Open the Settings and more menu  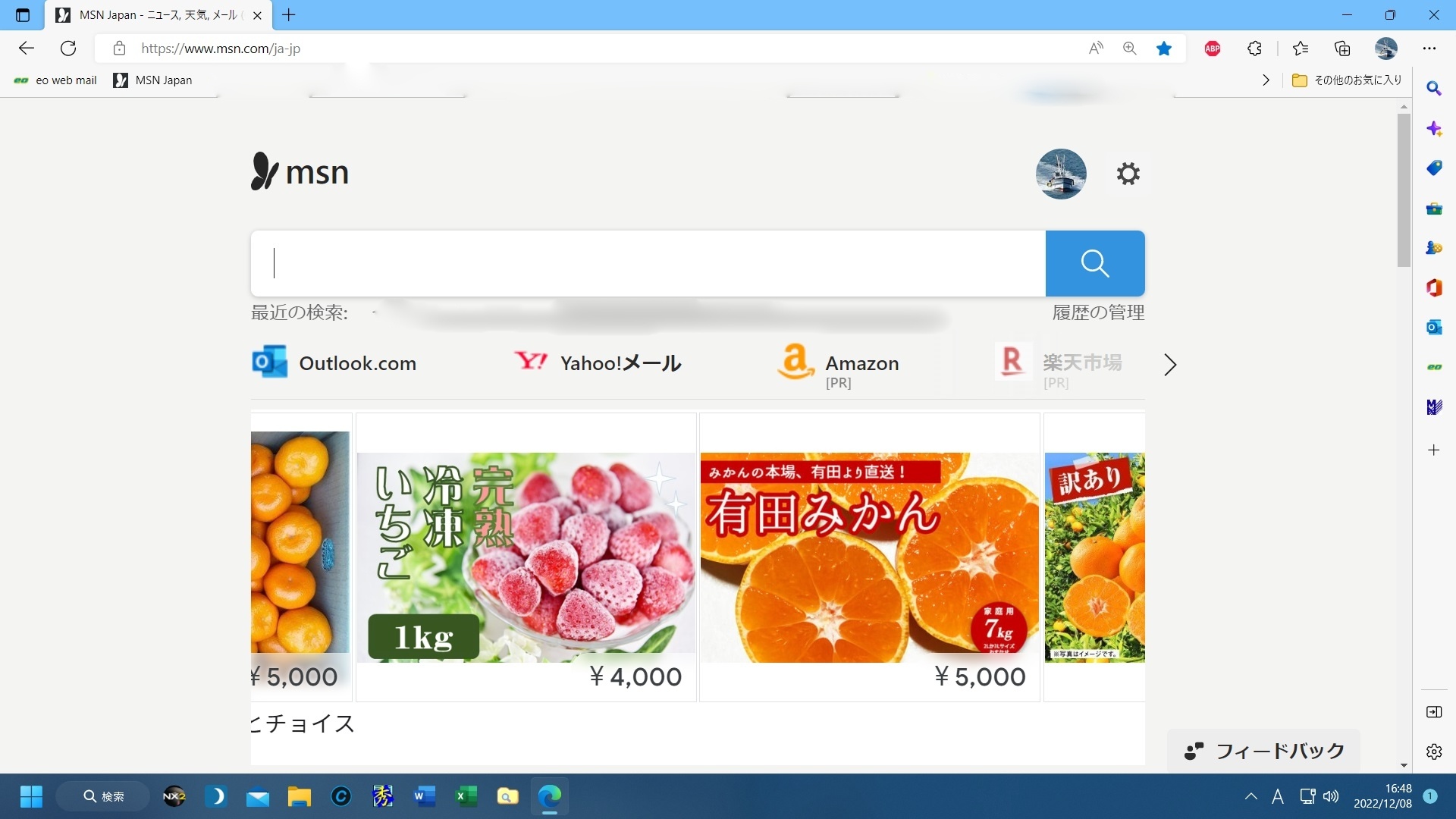click(x=1431, y=48)
